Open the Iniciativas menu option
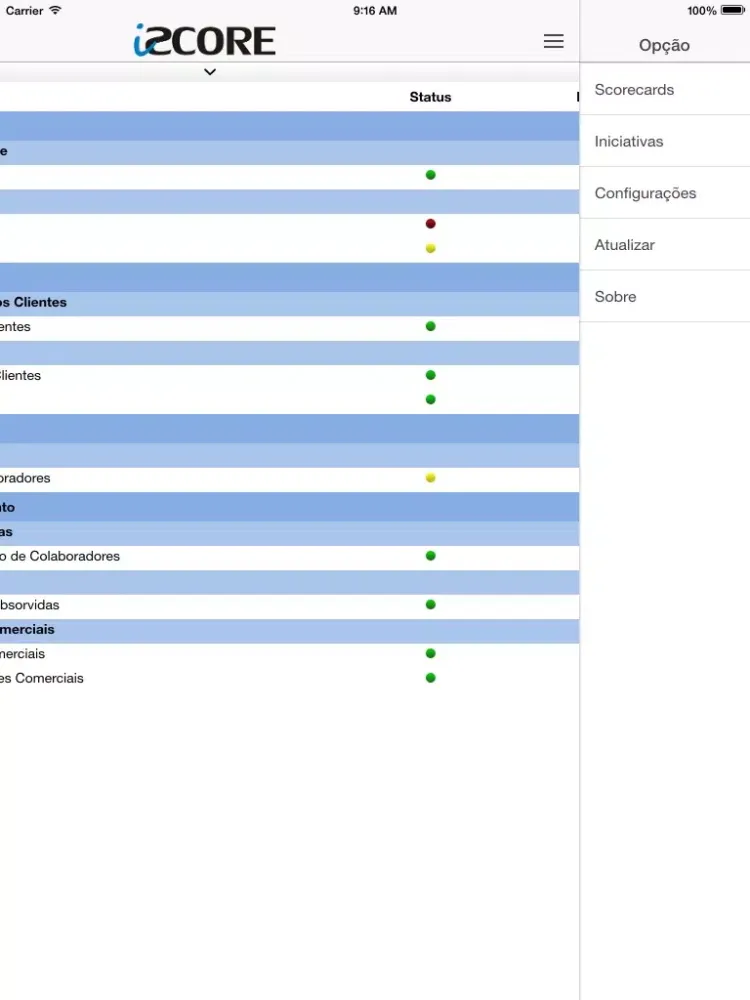 point(665,141)
